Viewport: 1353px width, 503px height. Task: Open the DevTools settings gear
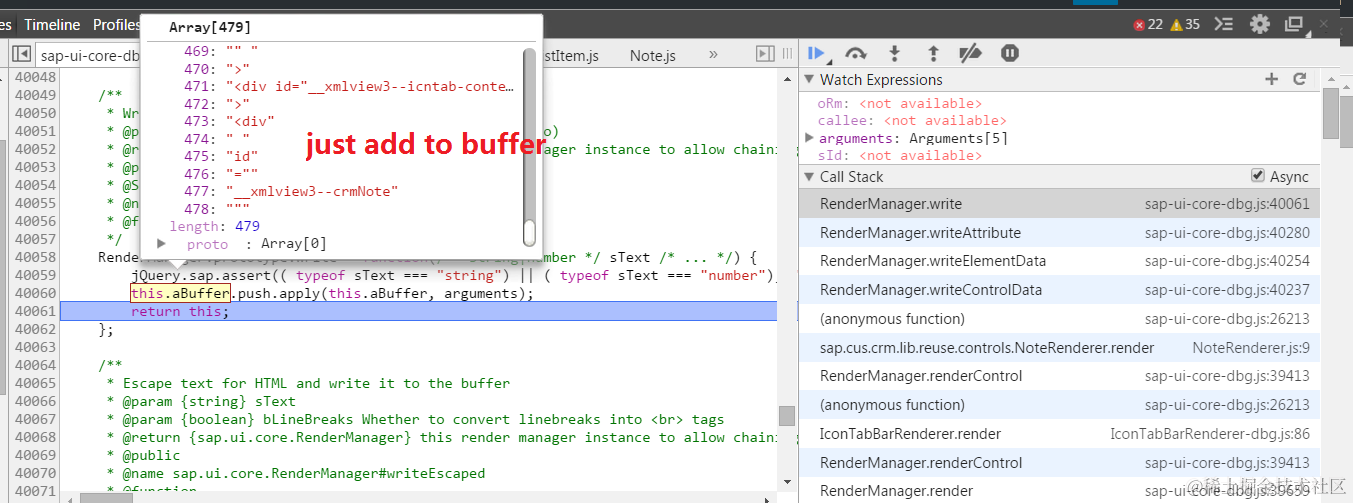(1260, 24)
